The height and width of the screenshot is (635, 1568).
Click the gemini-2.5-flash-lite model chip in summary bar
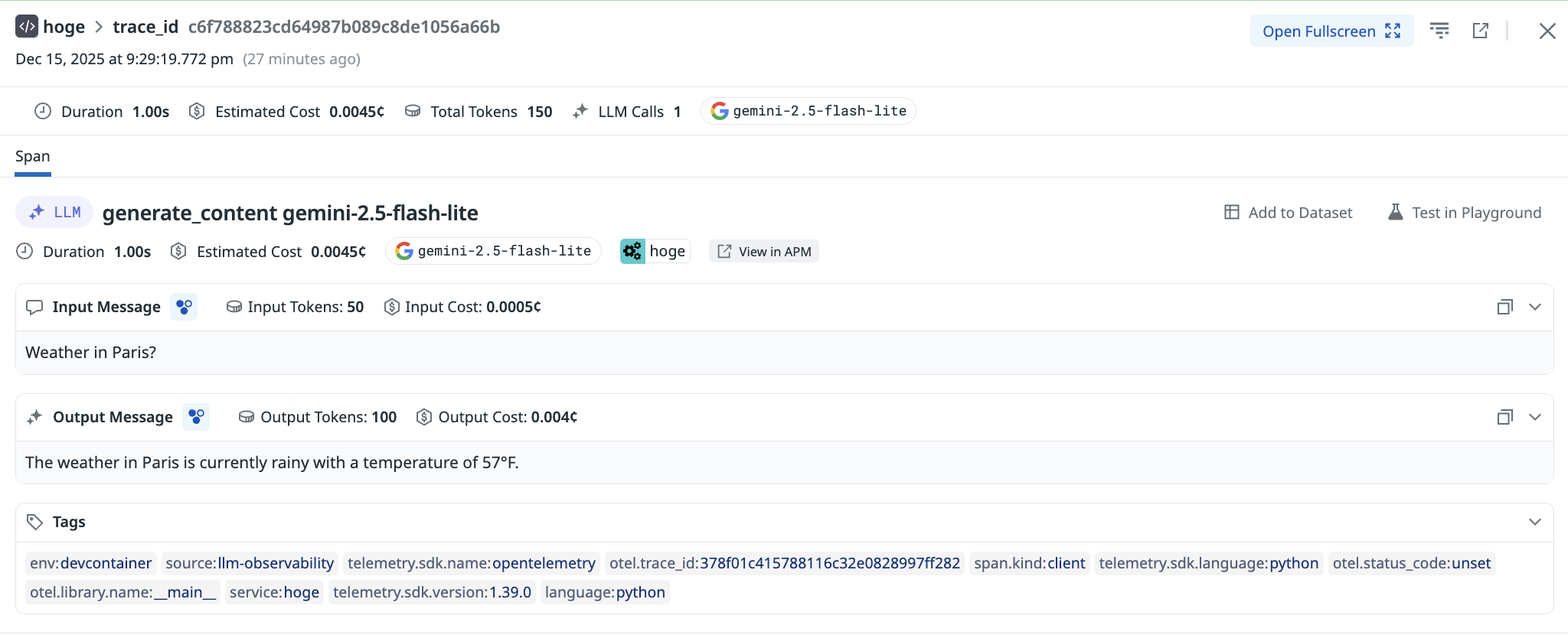coord(808,111)
